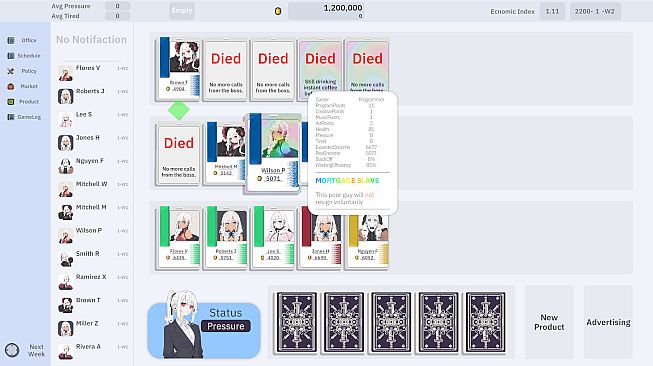The height and width of the screenshot is (366, 653).
Task: Select the last face-down card
Action: point(485,322)
